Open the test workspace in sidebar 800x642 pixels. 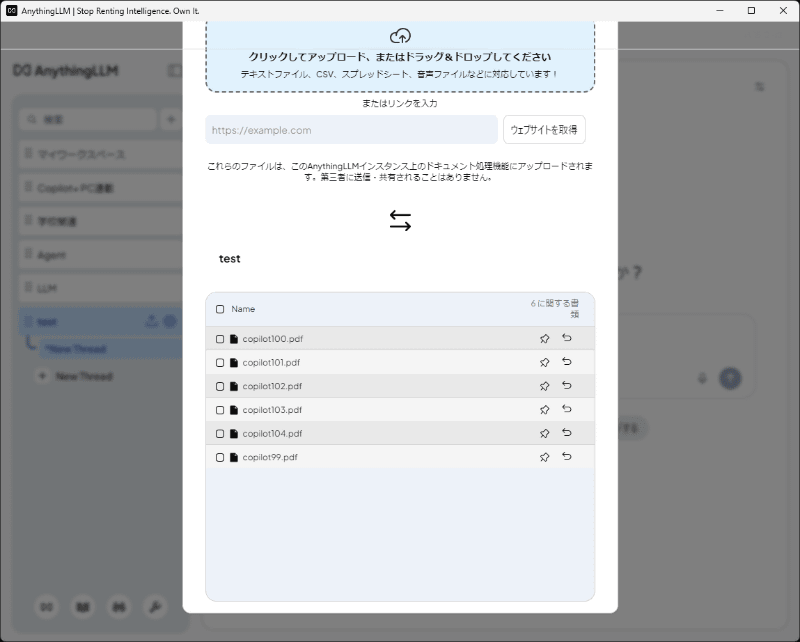[x=101, y=322]
